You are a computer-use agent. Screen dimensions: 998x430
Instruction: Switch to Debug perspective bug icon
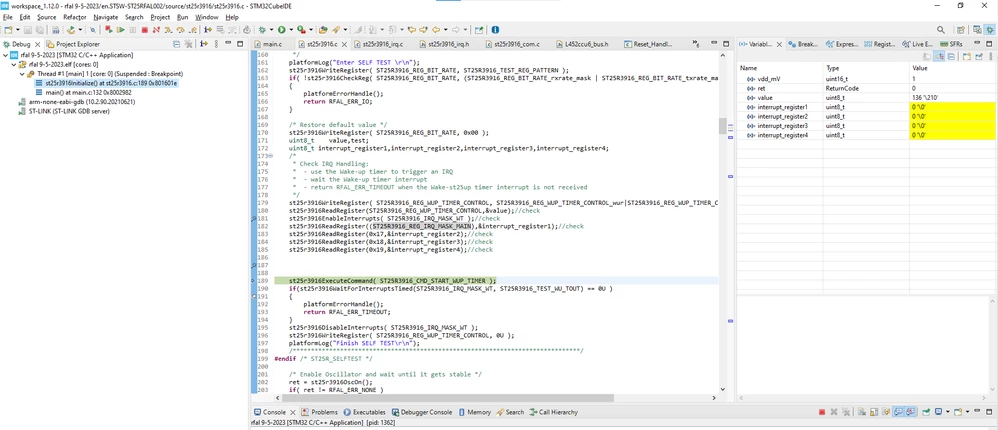(x=989, y=29)
